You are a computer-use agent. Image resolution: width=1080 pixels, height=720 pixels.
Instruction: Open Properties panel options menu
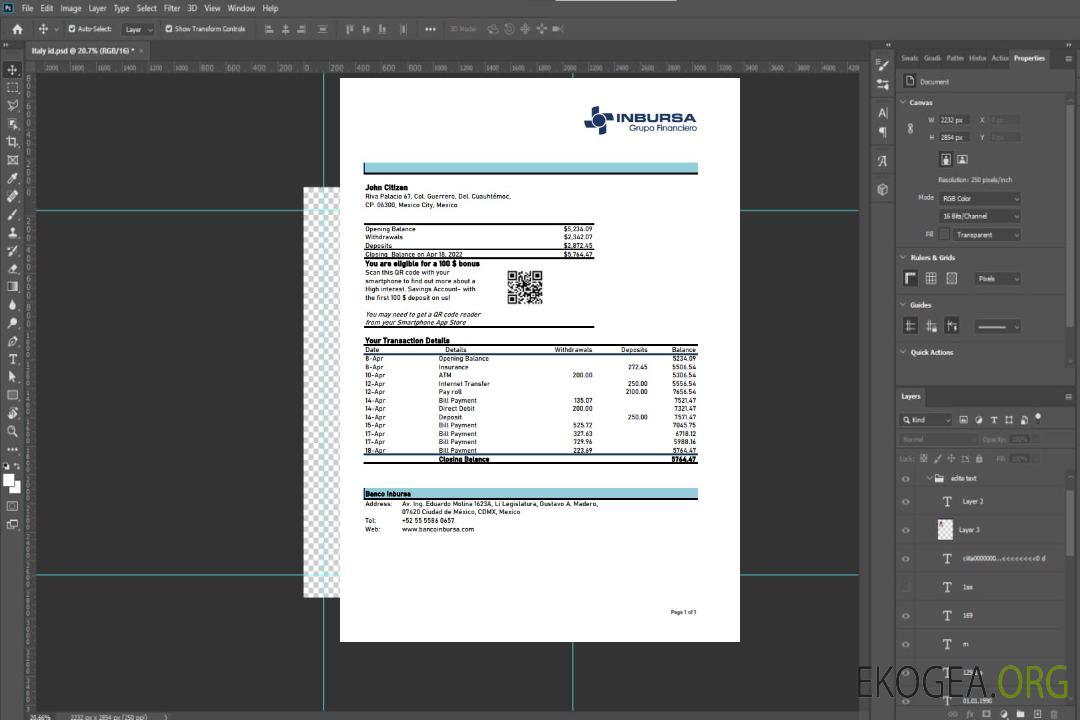click(x=1068, y=59)
